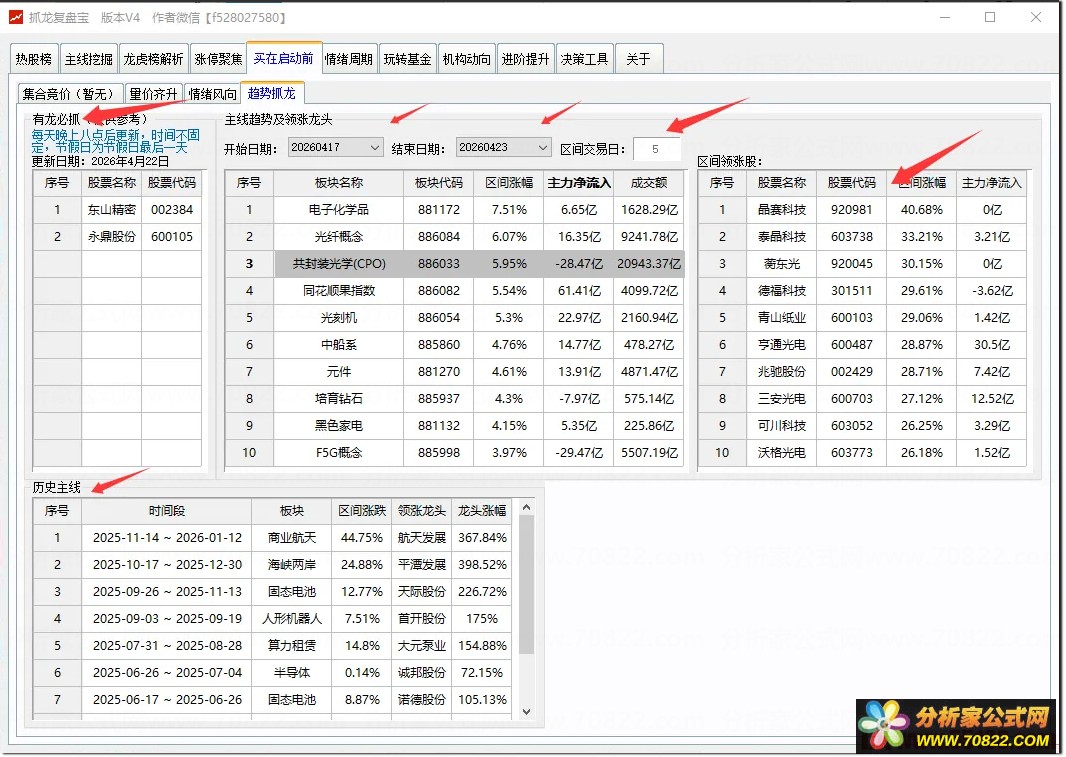Select the 商业航天 history row

coord(291,538)
